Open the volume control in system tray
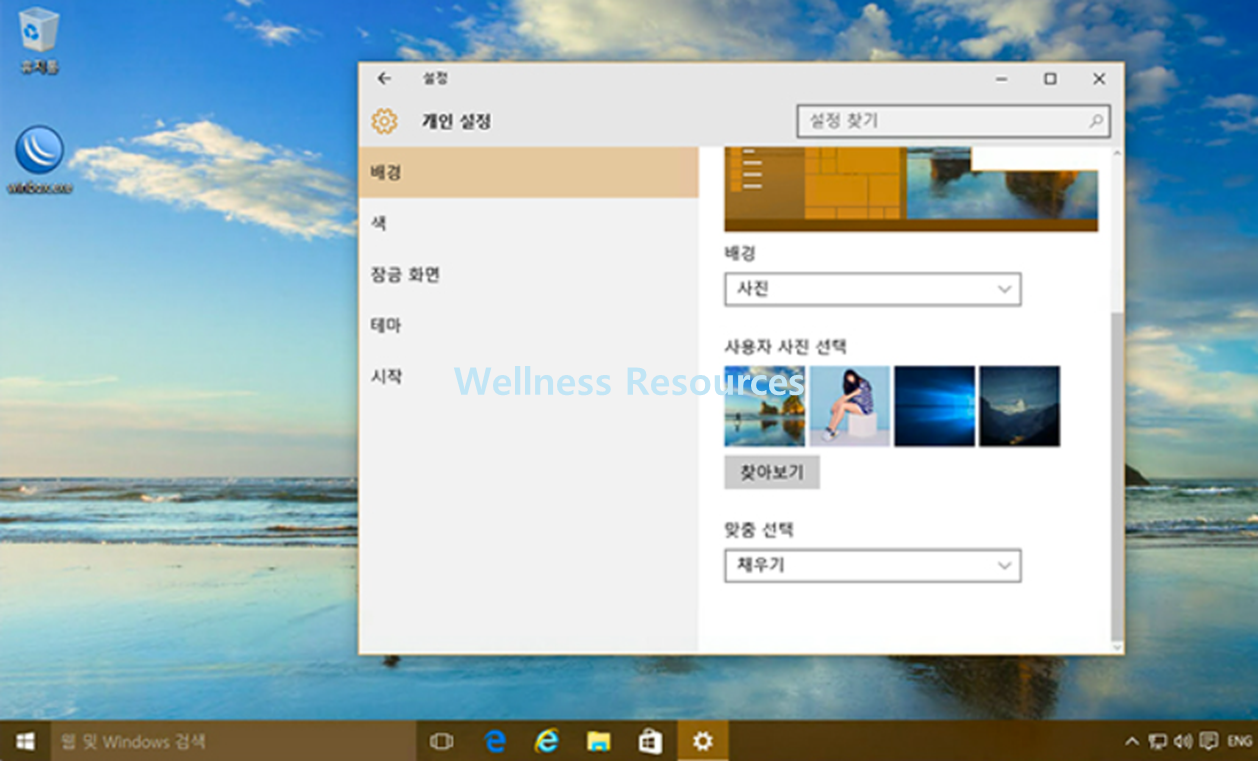The width and height of the screenshot is (1258, 761). pyautogui.click(x=1183, y=741)
